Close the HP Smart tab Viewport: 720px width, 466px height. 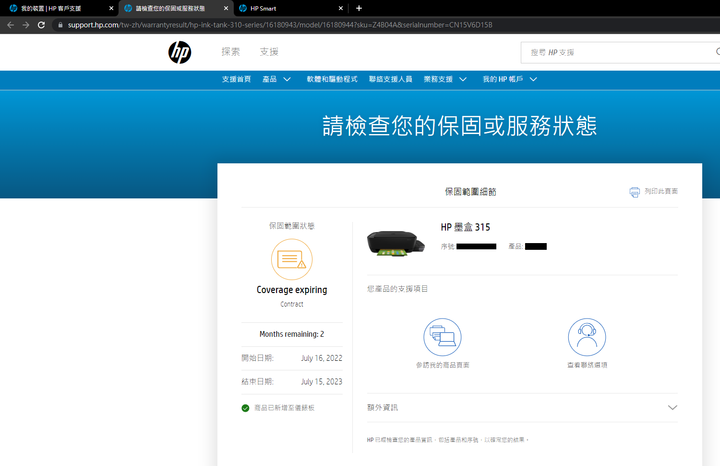[x=341, y=8]
